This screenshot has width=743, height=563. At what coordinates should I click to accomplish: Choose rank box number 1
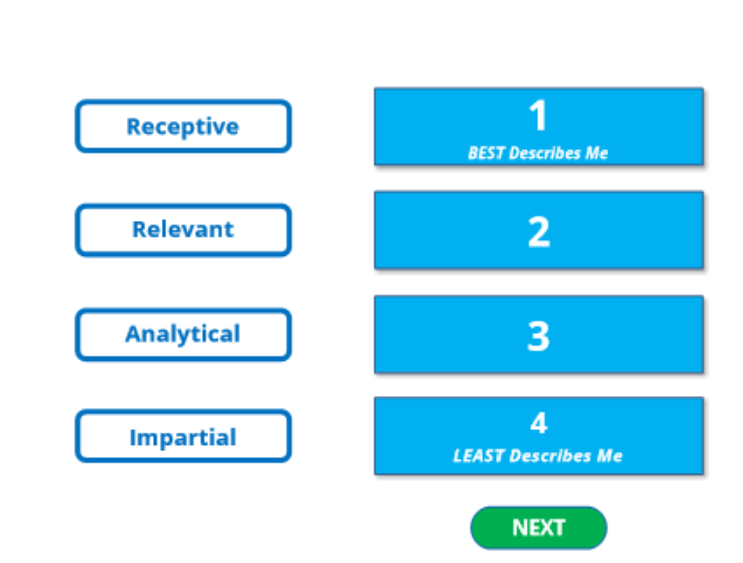(539, 127)
